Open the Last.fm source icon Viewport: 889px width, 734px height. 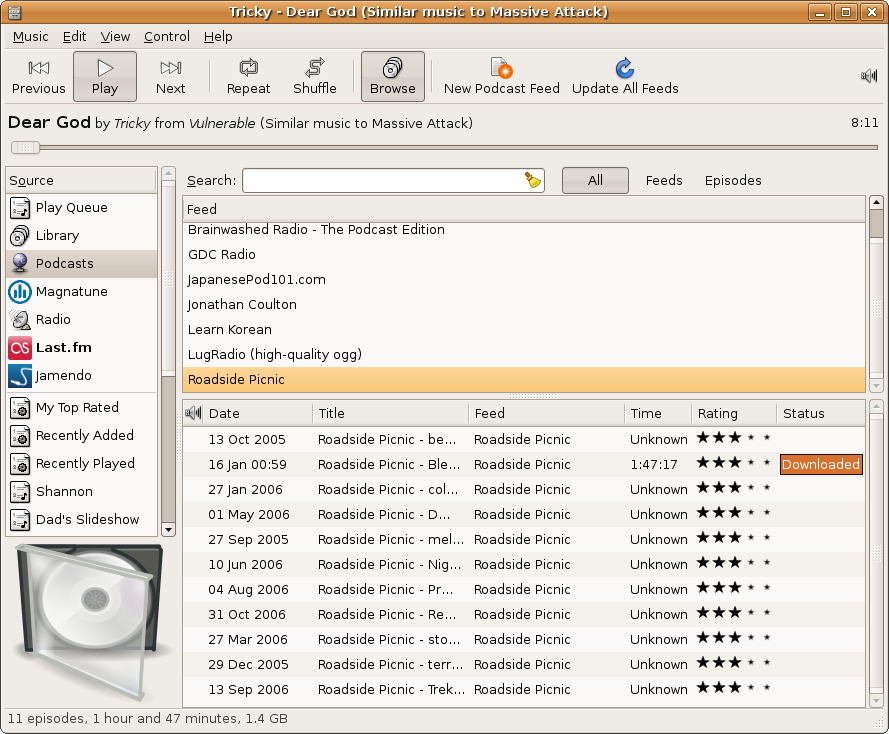(20, 347)
